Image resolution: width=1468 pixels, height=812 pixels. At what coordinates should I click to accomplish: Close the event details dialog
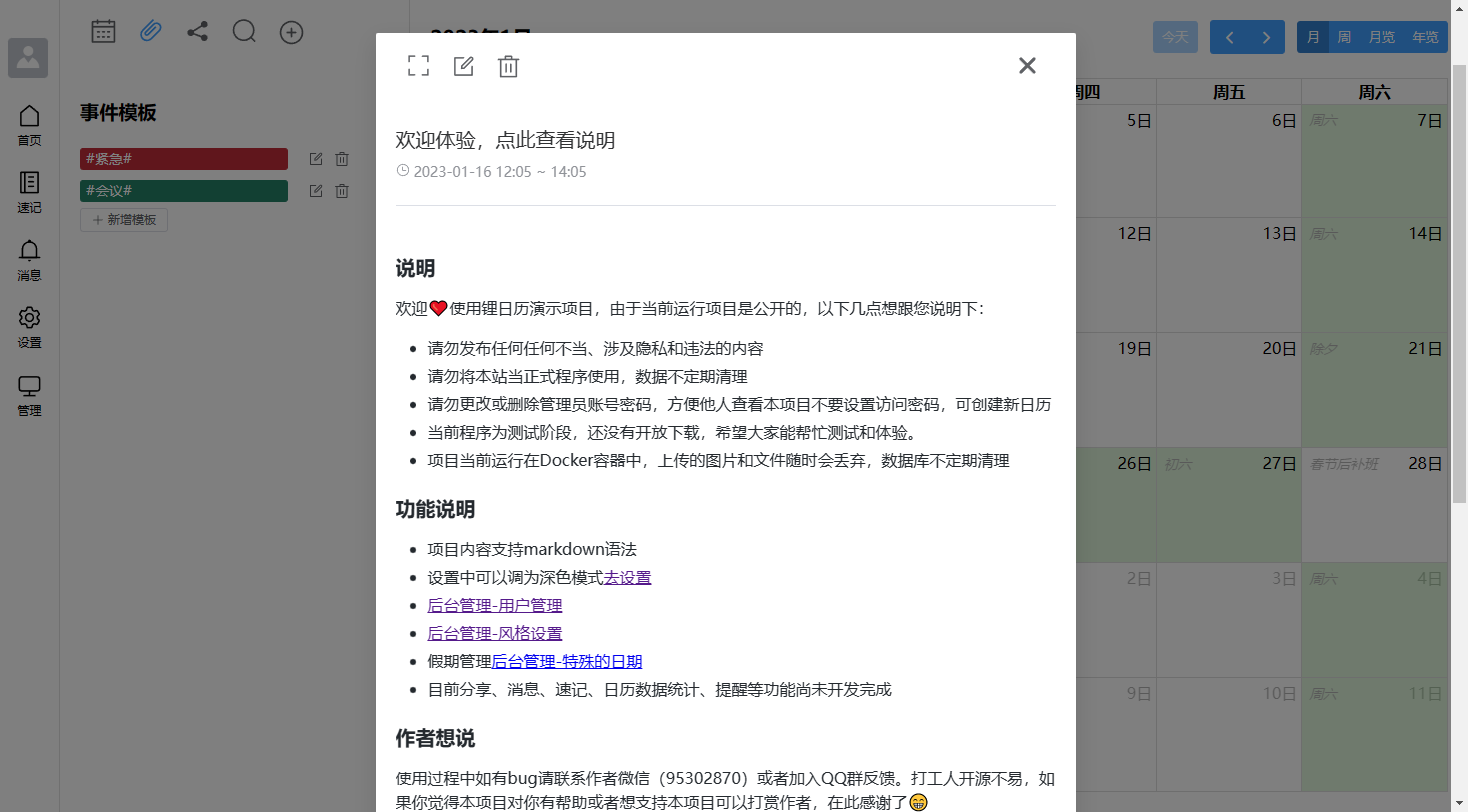tap(1027, 66)
